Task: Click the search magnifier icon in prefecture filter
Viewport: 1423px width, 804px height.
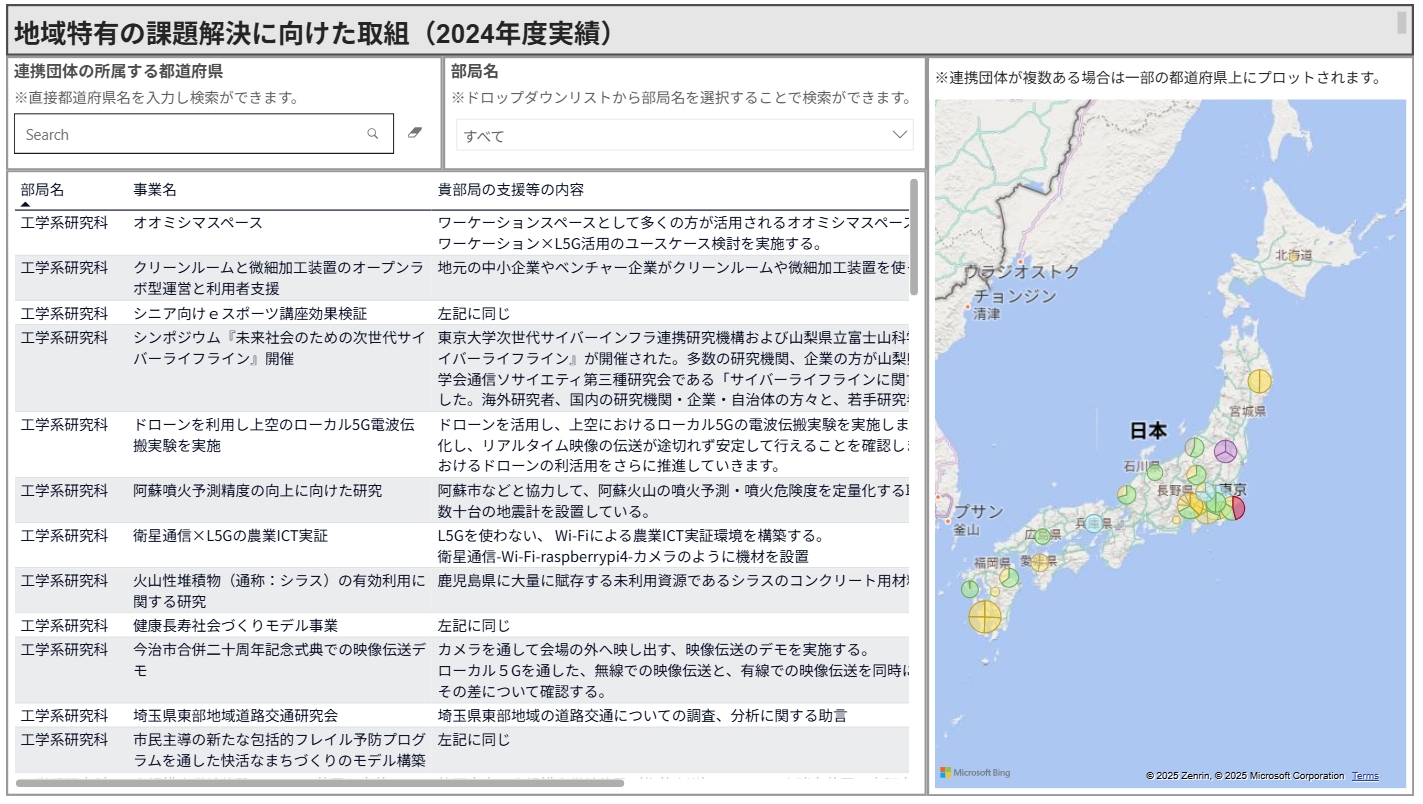Action: coord(373,134)
